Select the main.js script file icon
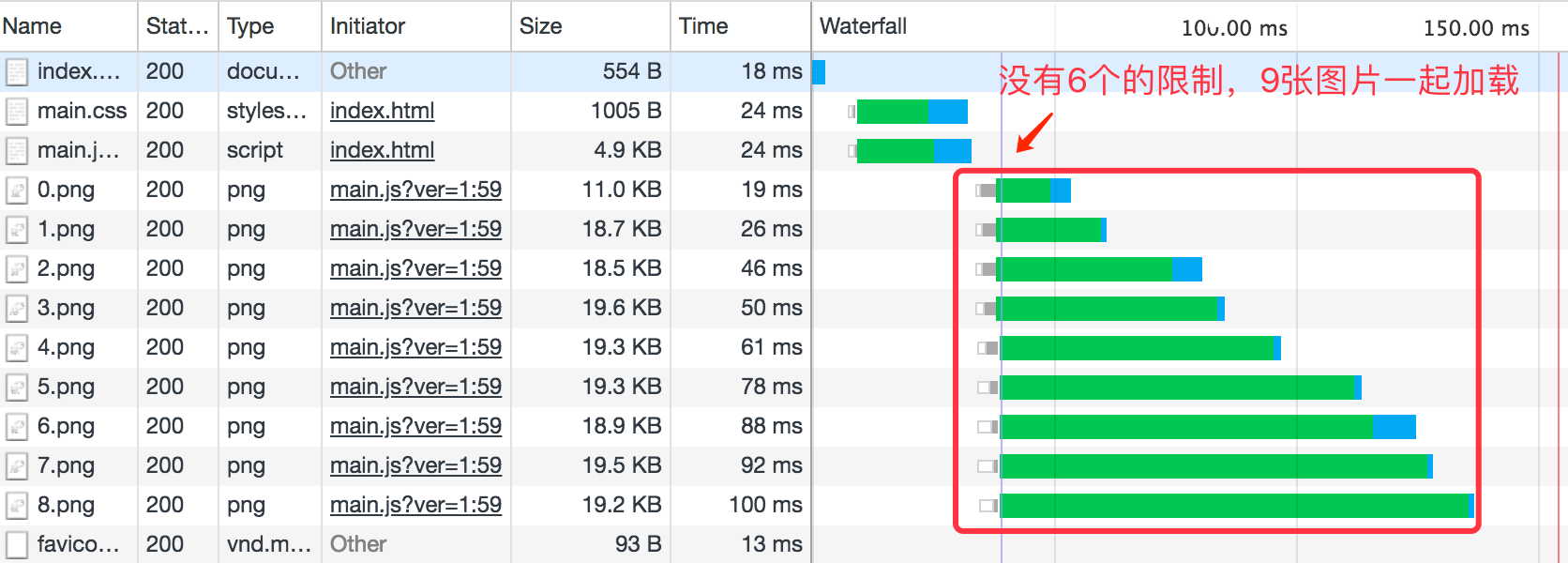1568x563 pixels. point(16,151)
